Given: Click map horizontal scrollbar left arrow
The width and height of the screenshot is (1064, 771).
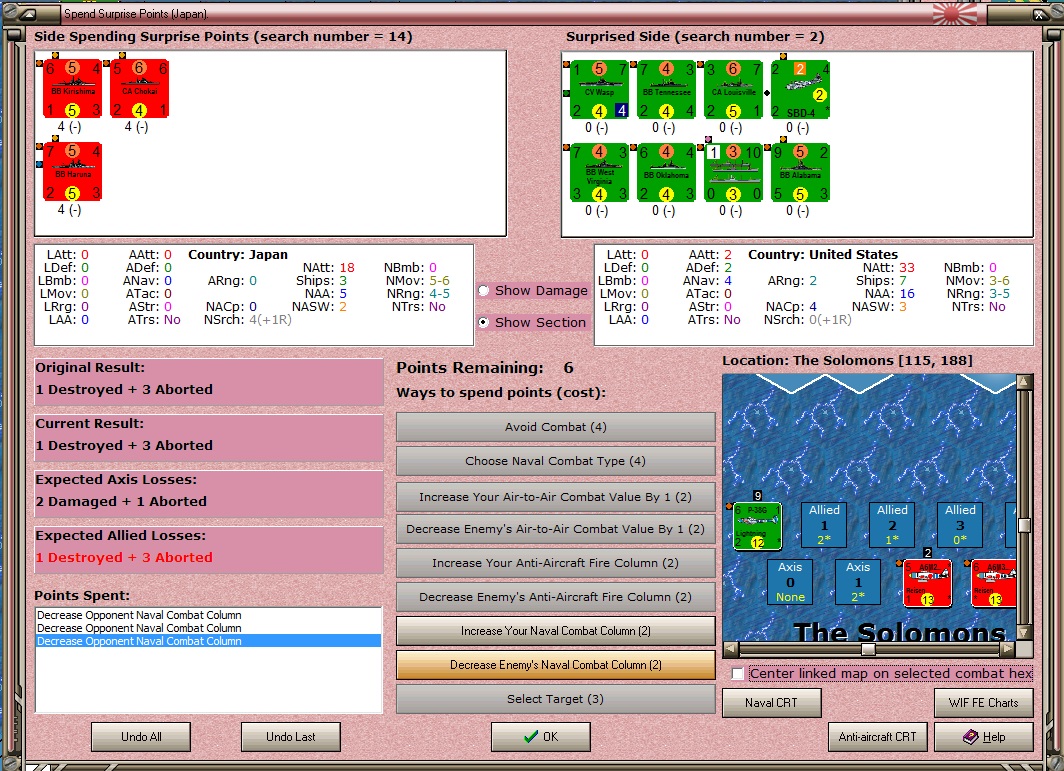Looking at the screenshot, I should 731,650.
